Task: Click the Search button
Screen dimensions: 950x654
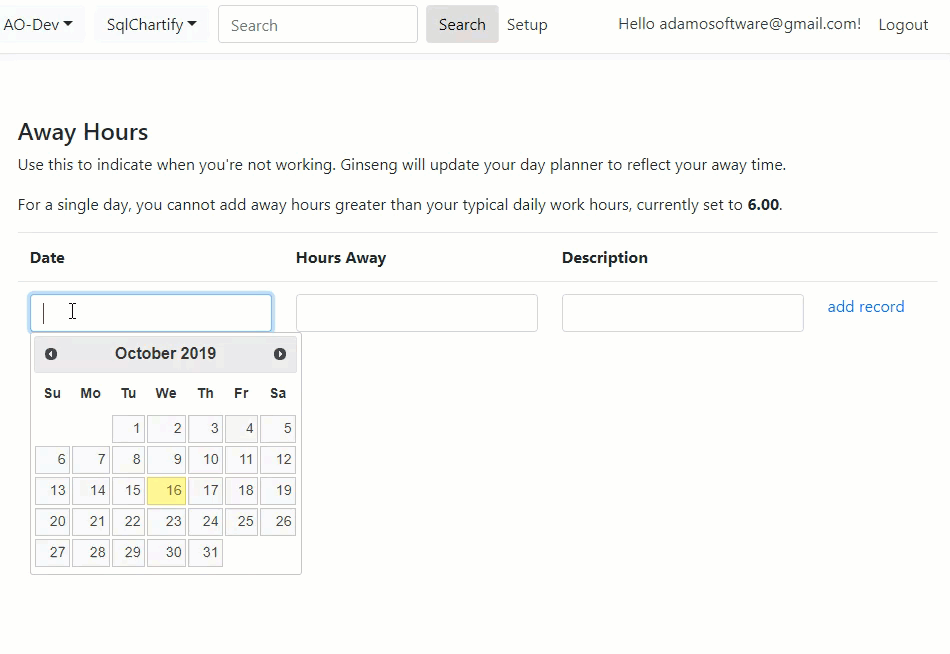Action: point(461,25)
